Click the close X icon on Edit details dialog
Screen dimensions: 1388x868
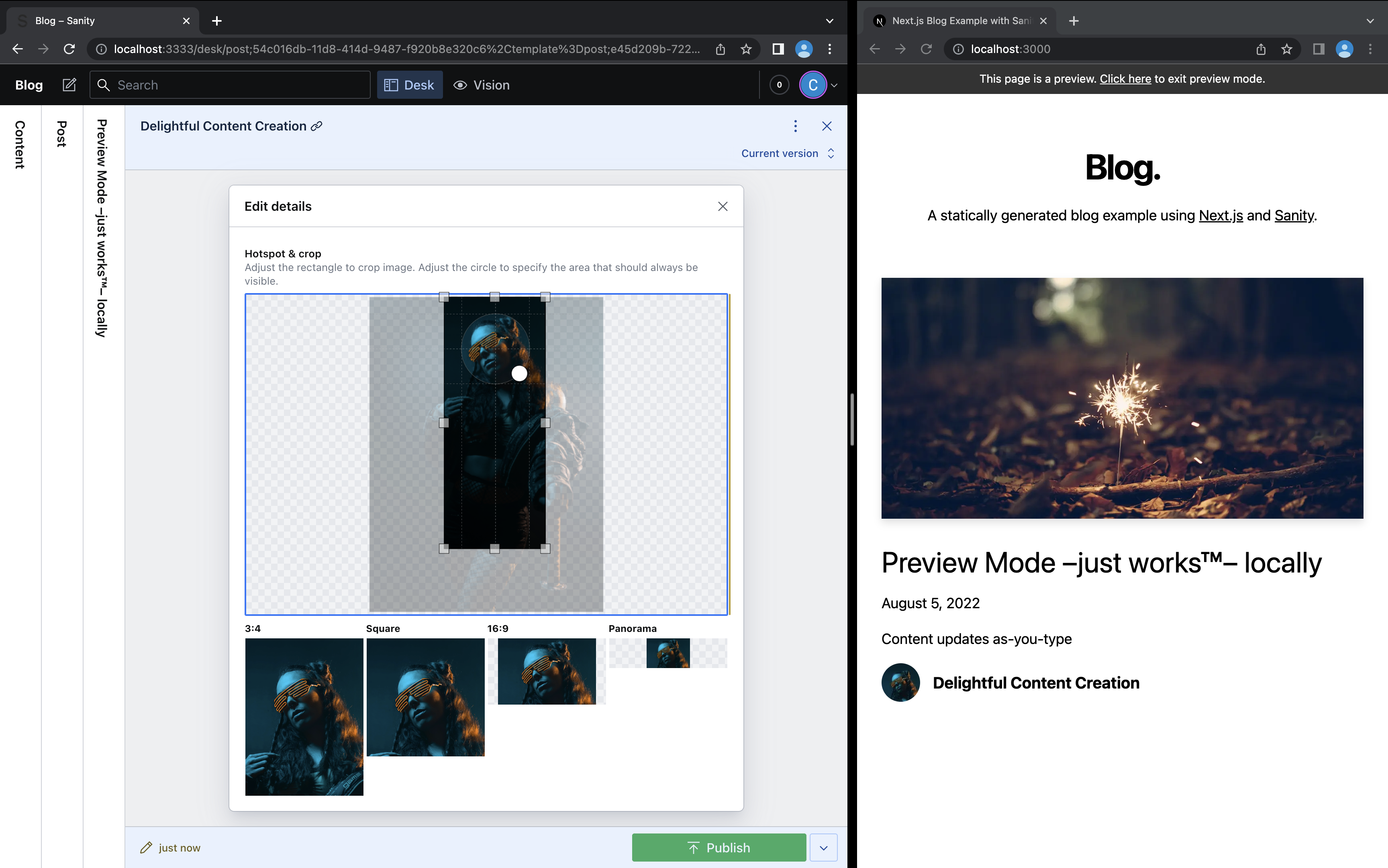[723, 206]
